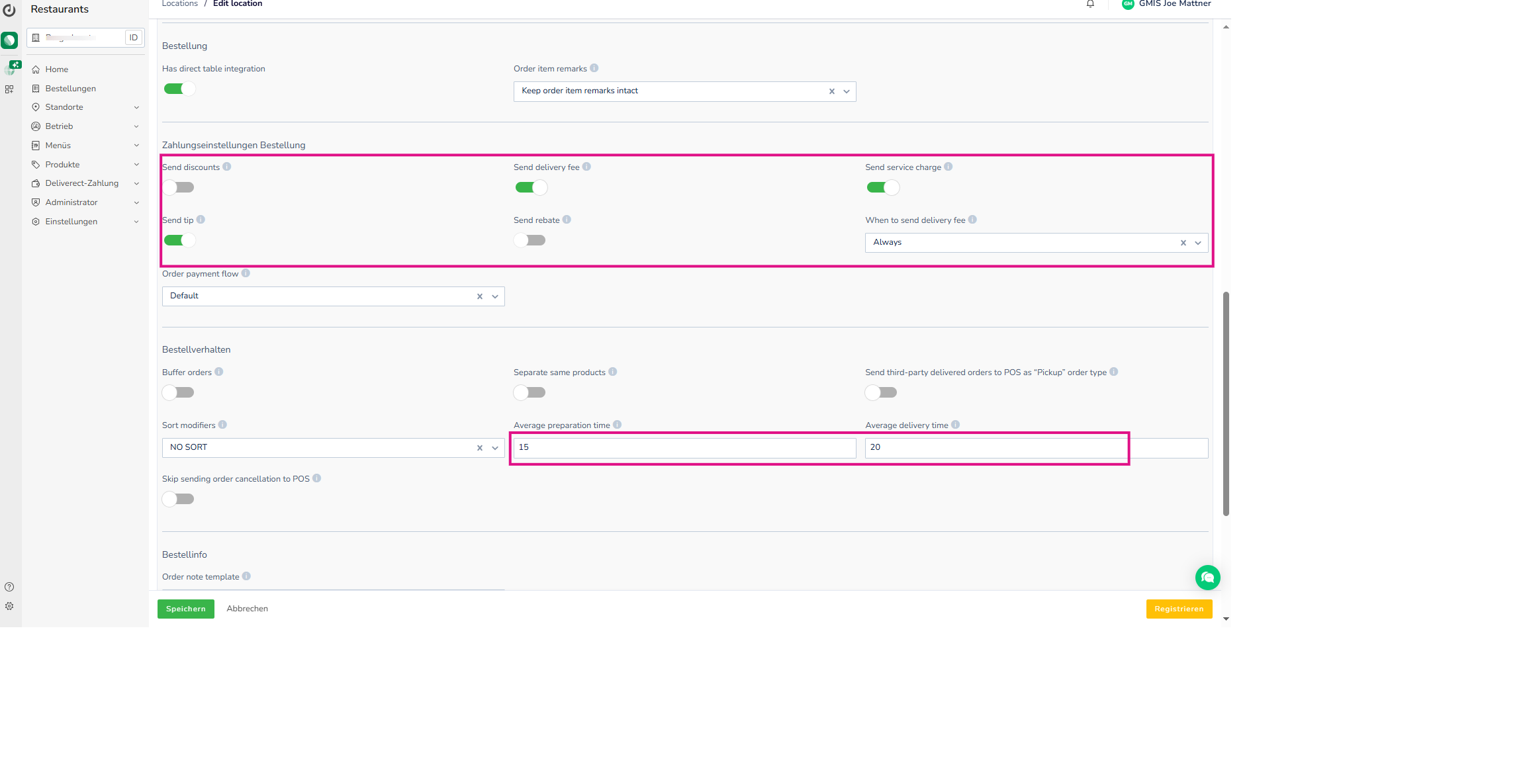1527x784 pixels.
Task: Click info icon next to Send discounts
Action: click(227, 167)
